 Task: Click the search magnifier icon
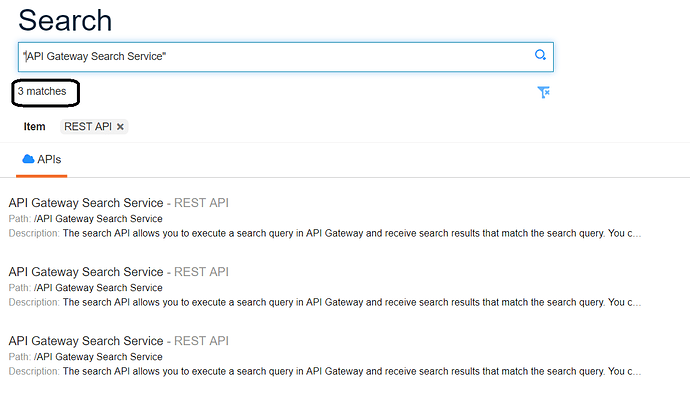[x=540, y=55]
